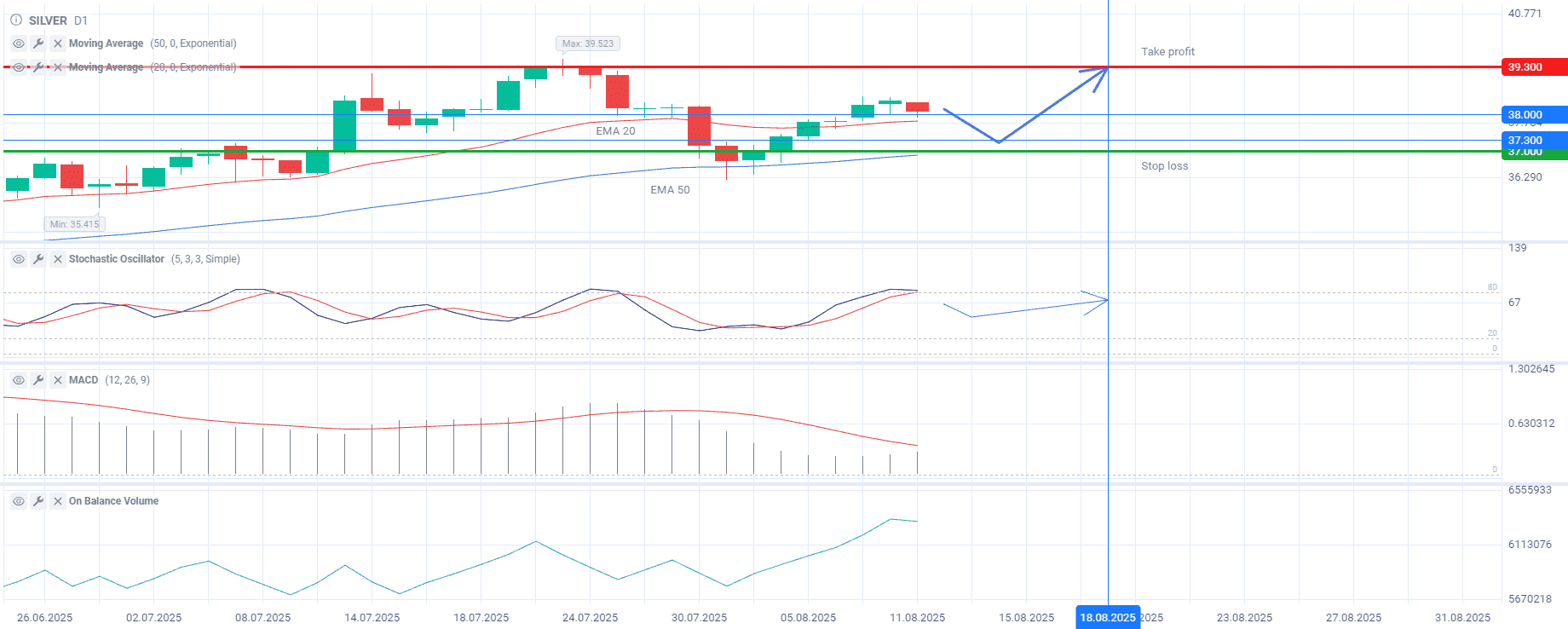Open MACD indicator settings wrench
Viewport: 1568px width, 629px height.
(38, 380)
